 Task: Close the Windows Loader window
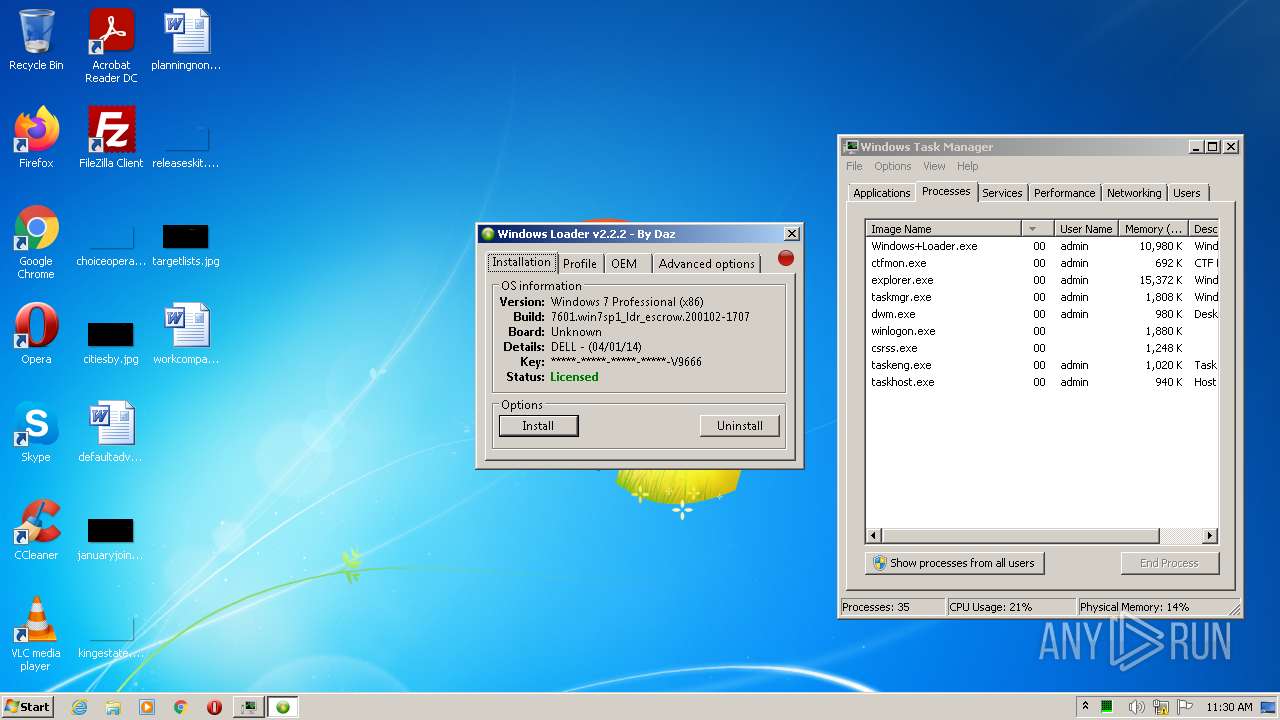[792, 234]
